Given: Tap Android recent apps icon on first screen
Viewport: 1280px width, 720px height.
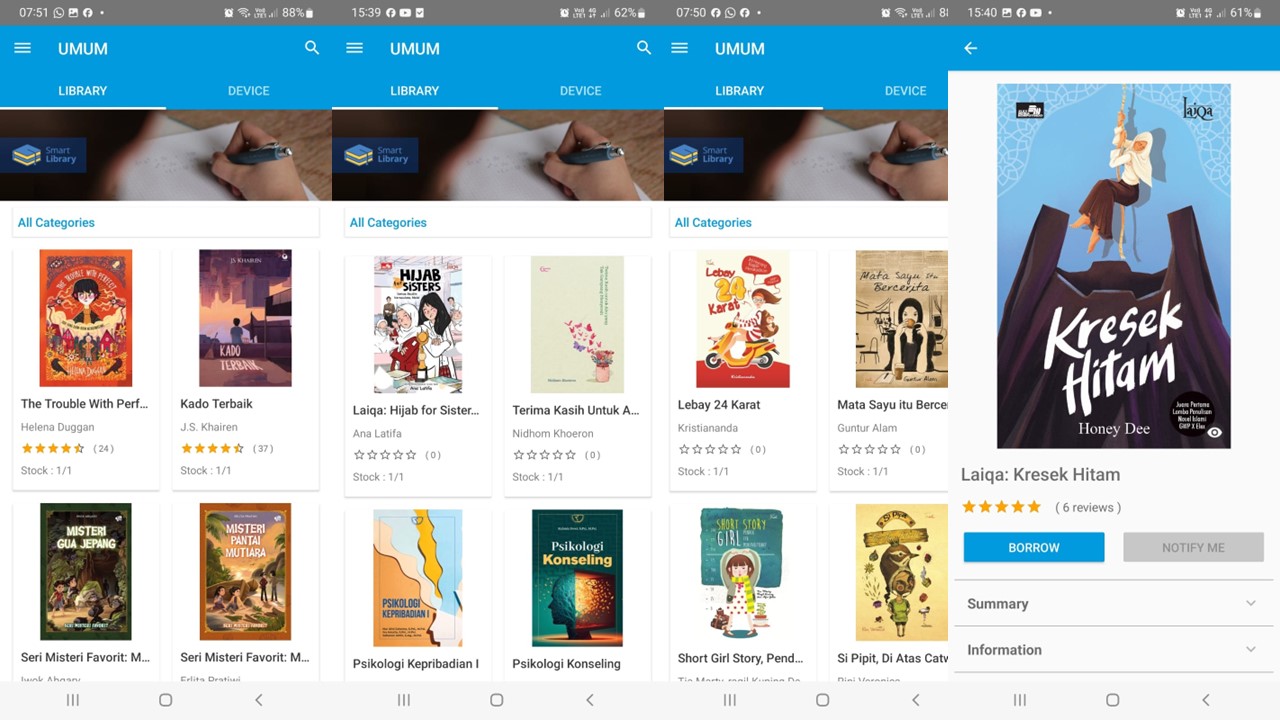Looking at the screenshot, I should [73, 700].
